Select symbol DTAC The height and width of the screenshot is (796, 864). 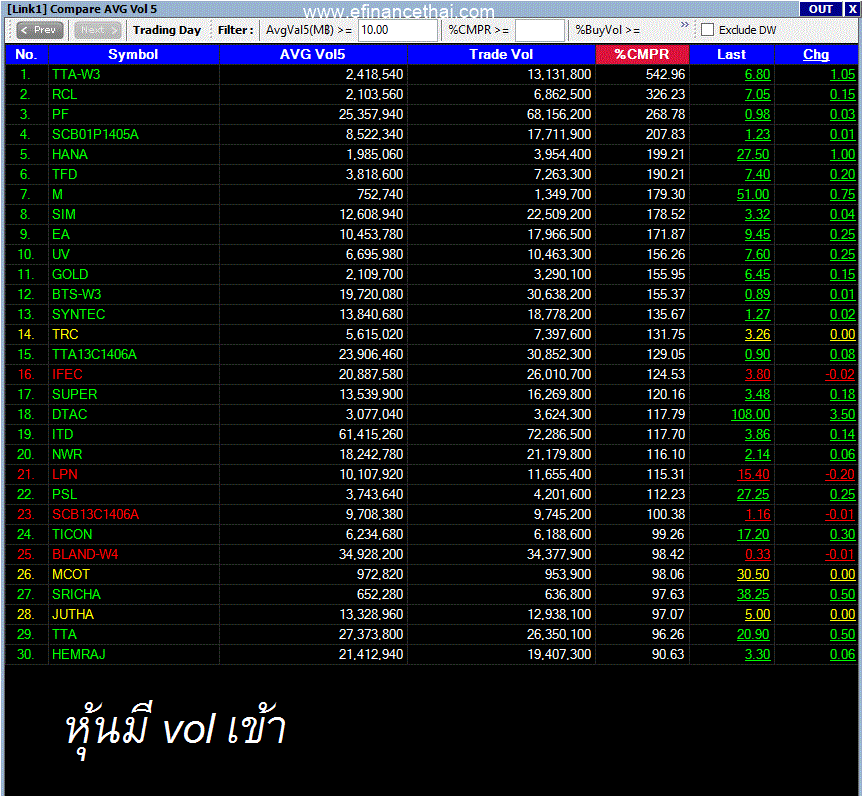pos(69,415)
